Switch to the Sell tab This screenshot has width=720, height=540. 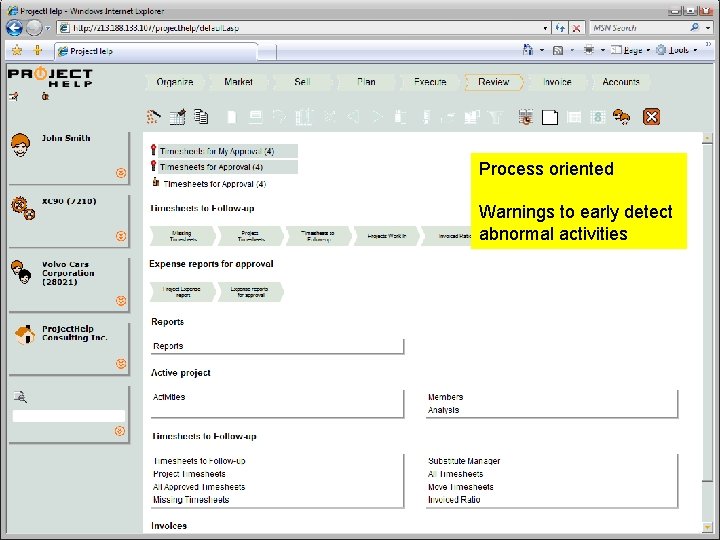(x=302, y=82)
